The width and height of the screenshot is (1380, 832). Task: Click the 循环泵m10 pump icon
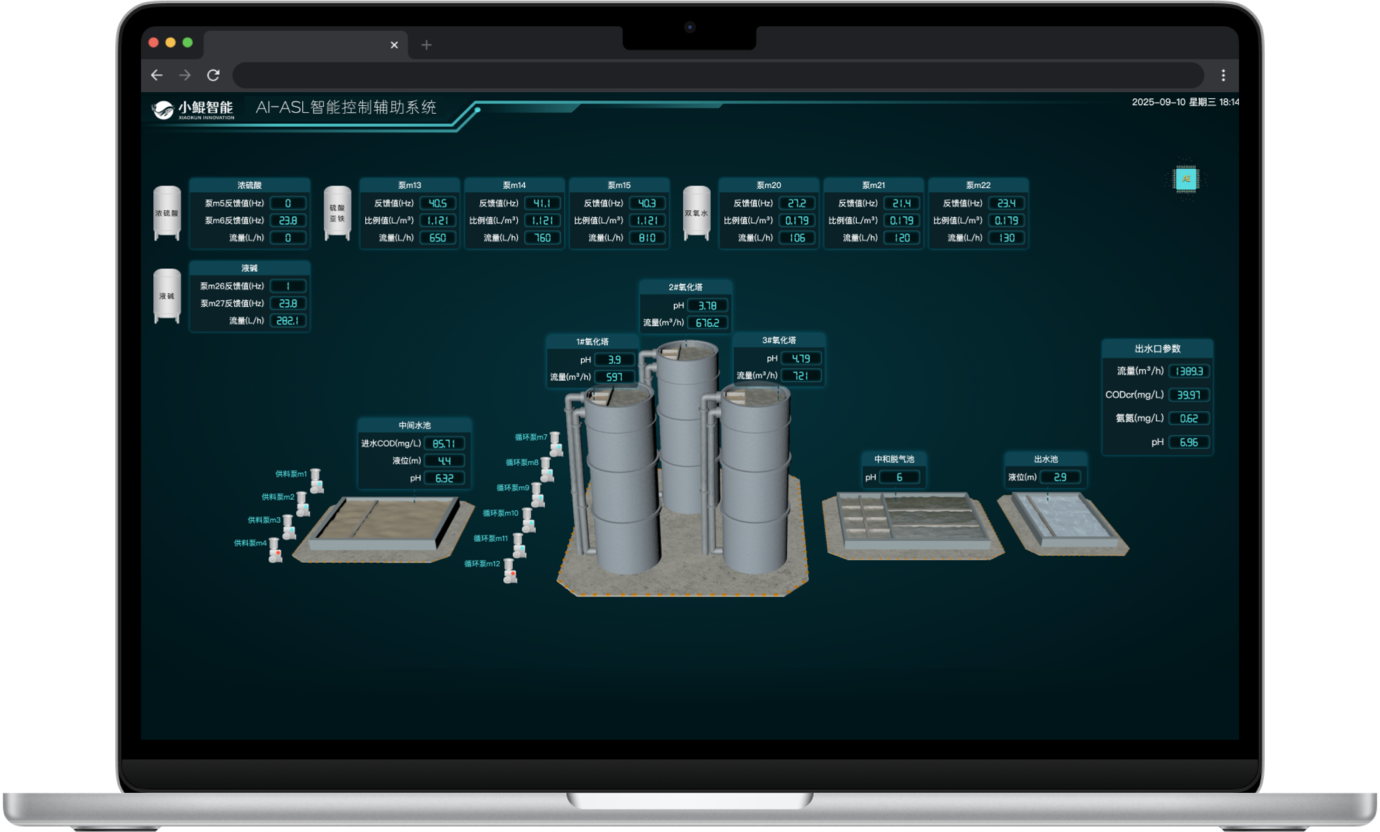(527, 519)
